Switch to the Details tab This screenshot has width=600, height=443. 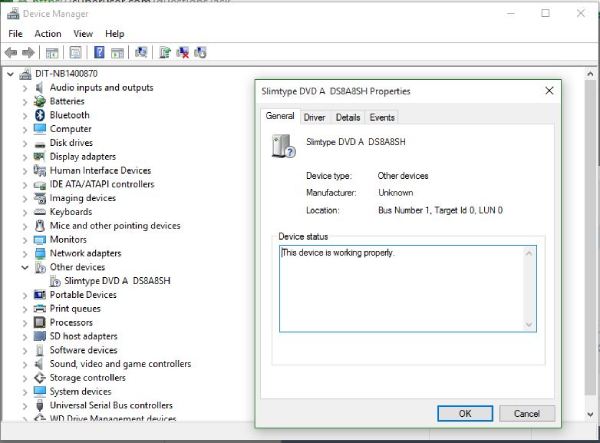click(348, 117)
